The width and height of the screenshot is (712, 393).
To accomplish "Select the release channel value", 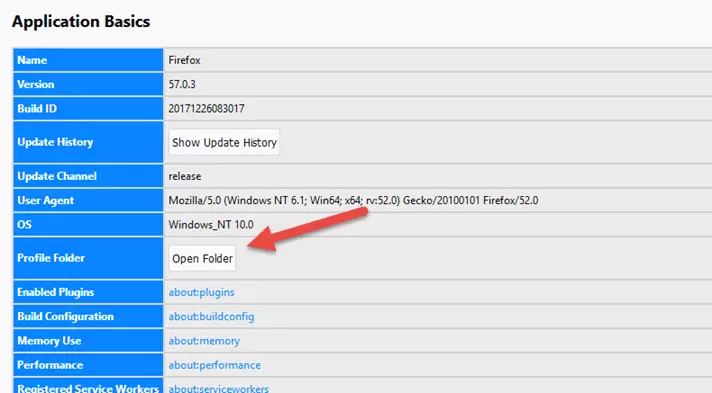I will (x=184, y=176).
